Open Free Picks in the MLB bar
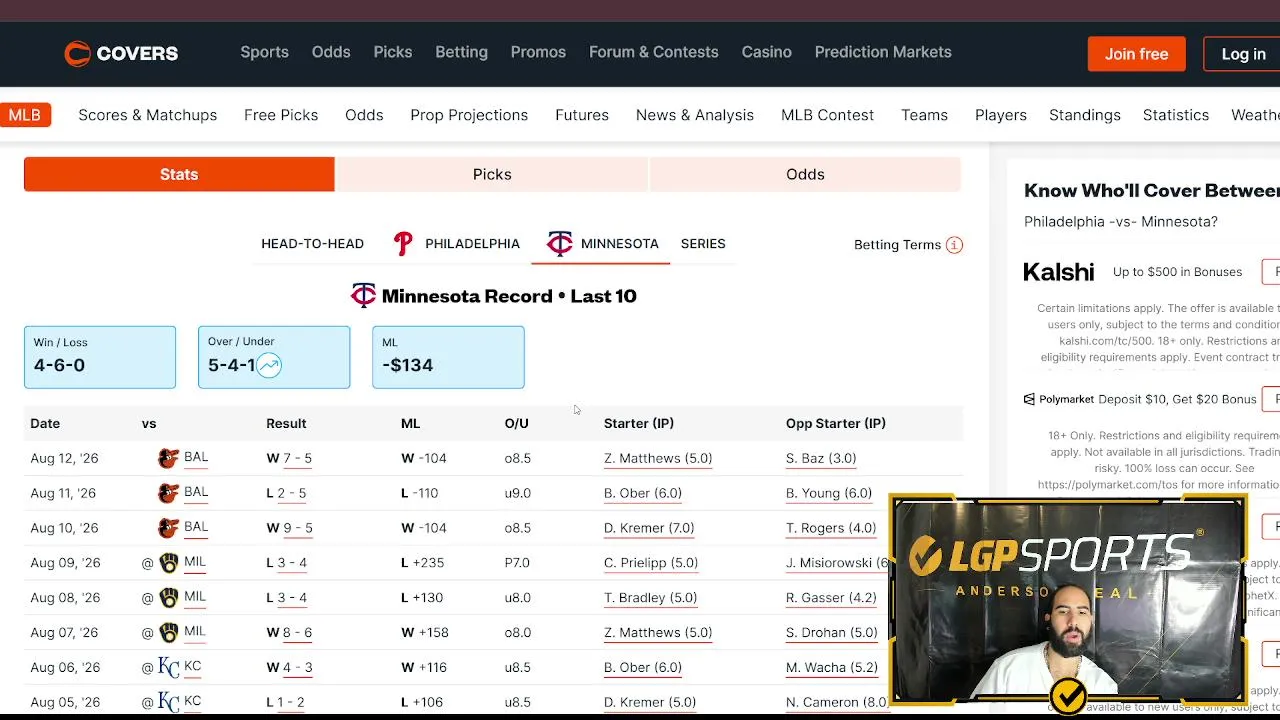This screenshot has height=720, width=1280. point(281,115)
